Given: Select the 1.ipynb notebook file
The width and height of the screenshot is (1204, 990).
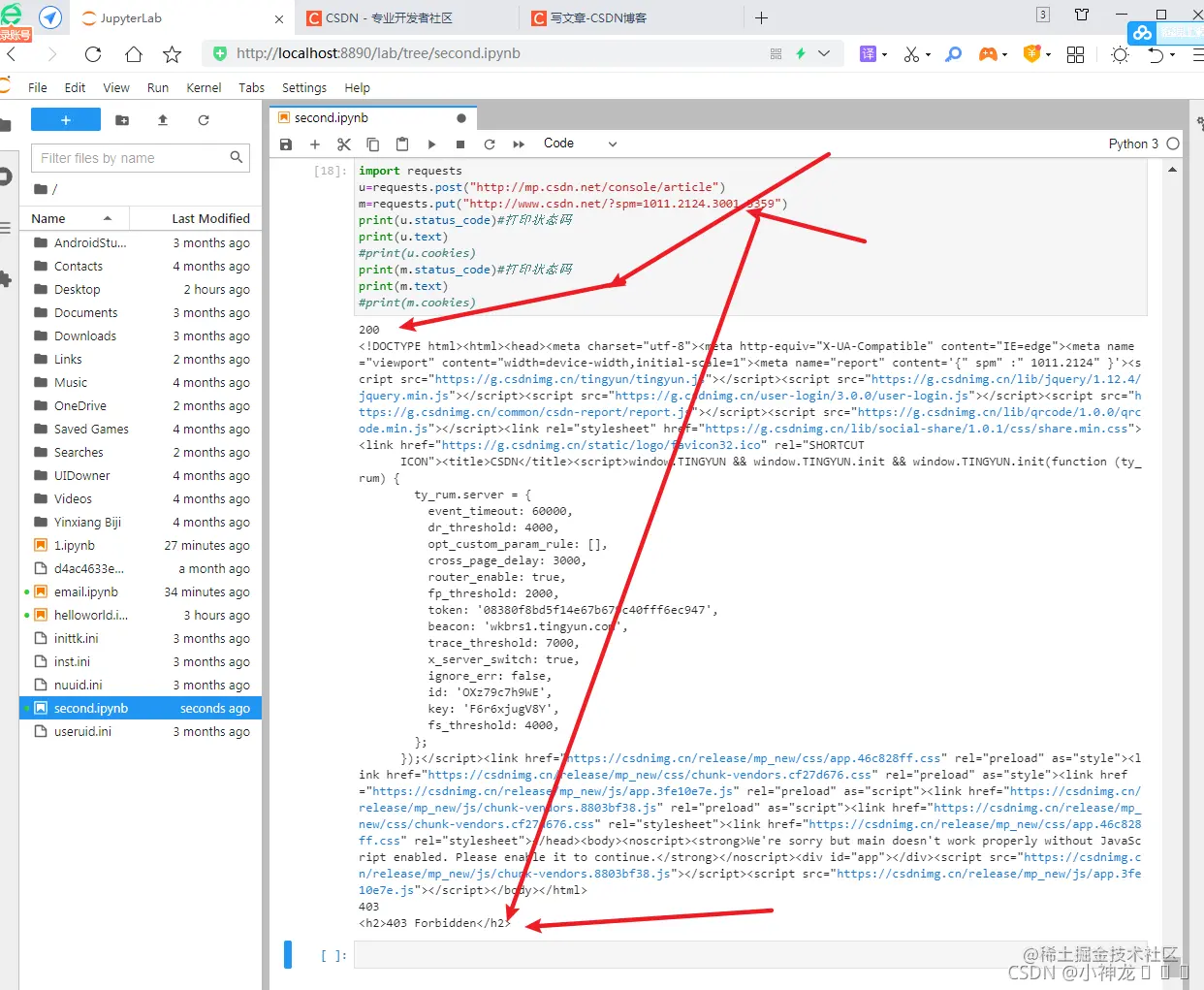Looking at the screenshot, I should coord(141,546).
